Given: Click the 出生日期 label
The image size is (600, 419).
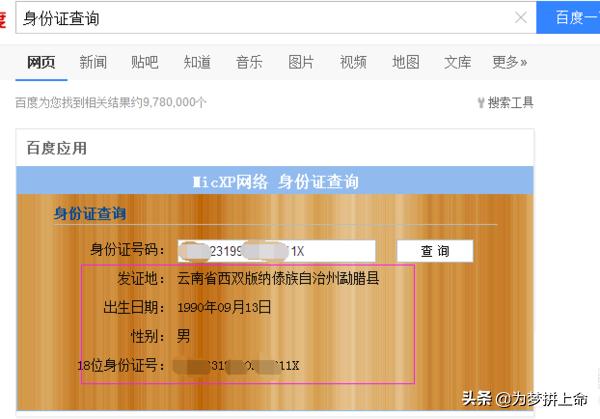Looking at the screenshot, I should [134, 307].
